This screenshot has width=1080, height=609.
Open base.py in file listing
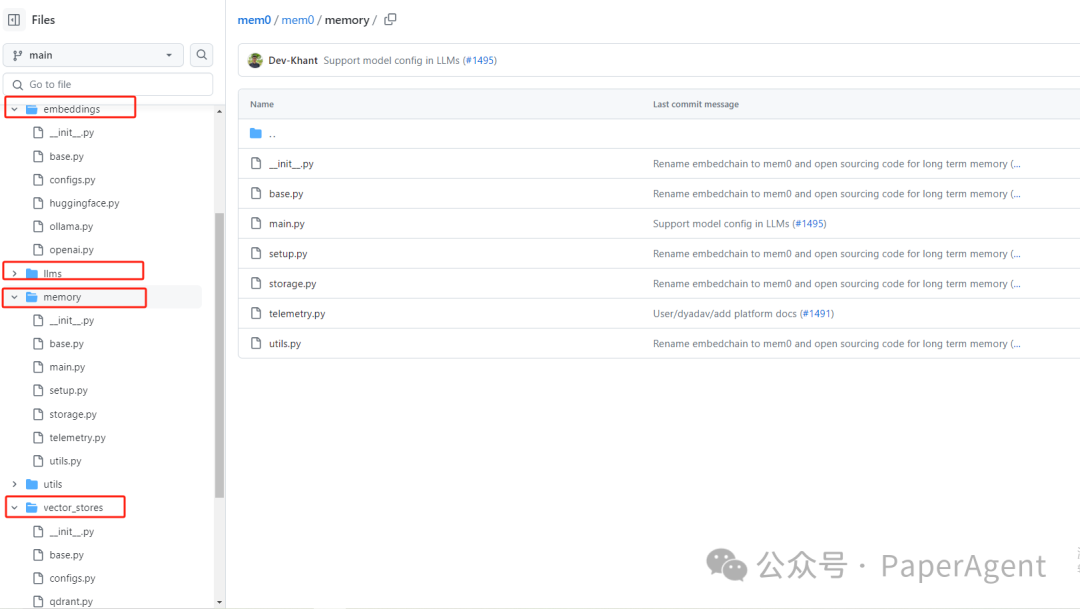286,194
